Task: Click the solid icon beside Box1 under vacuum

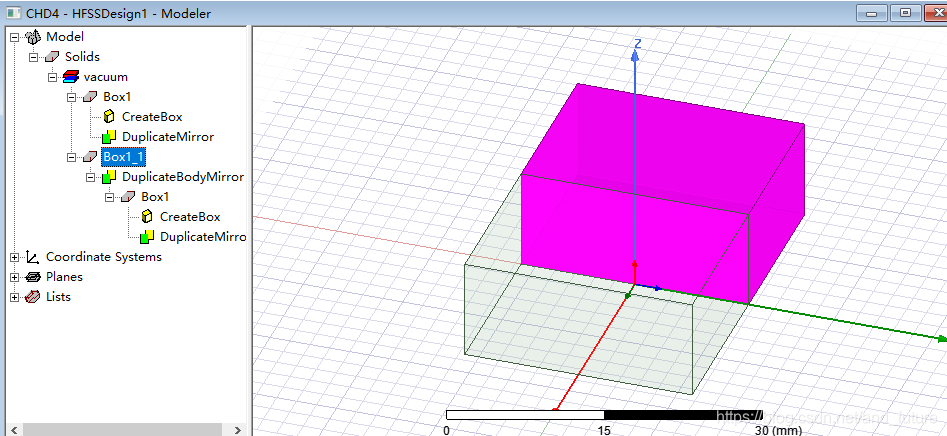Action: 91,97
